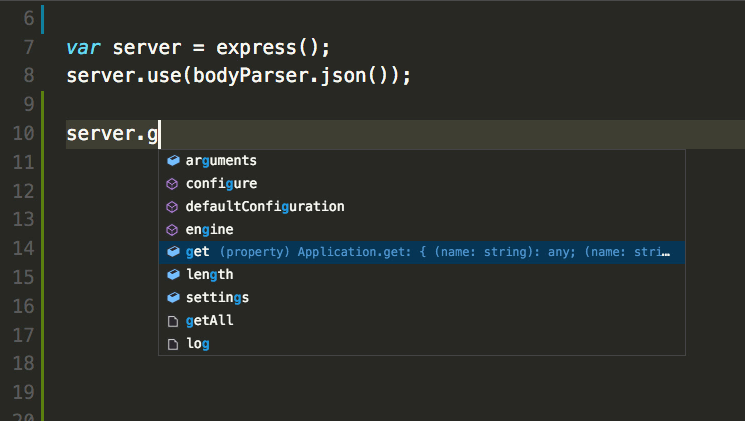745x421 pixels.
Task: Click the purple cube icon beside configure
Action: tap(172, 184)
